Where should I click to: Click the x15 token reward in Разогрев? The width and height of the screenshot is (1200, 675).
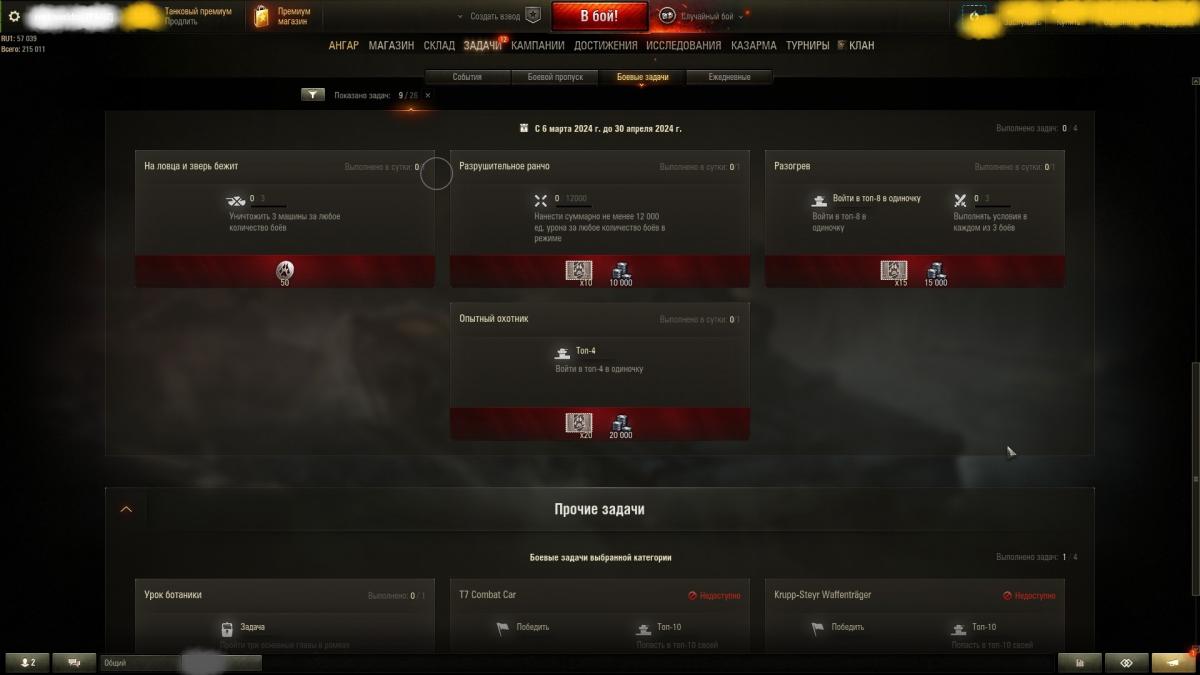pyautogui.click(x=894, y=272)
